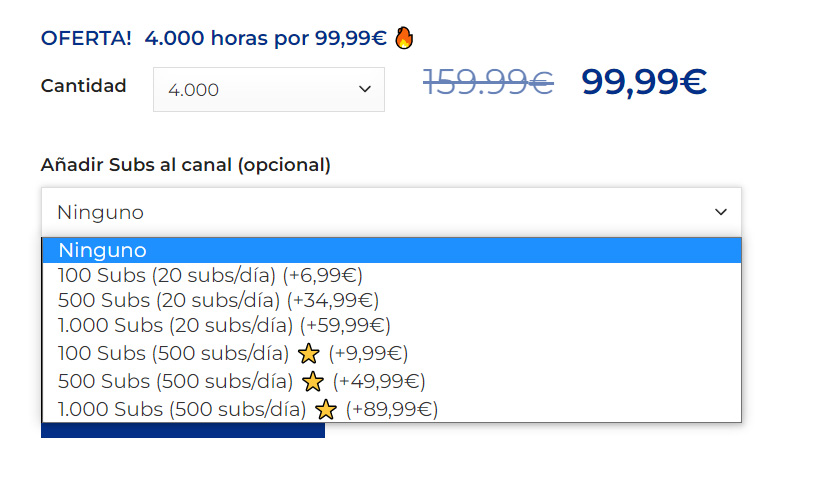Choose 1.000 Subs (500 subs/día) +89,99€
This screenshot has width=834, height=489.
click(391, 409)
